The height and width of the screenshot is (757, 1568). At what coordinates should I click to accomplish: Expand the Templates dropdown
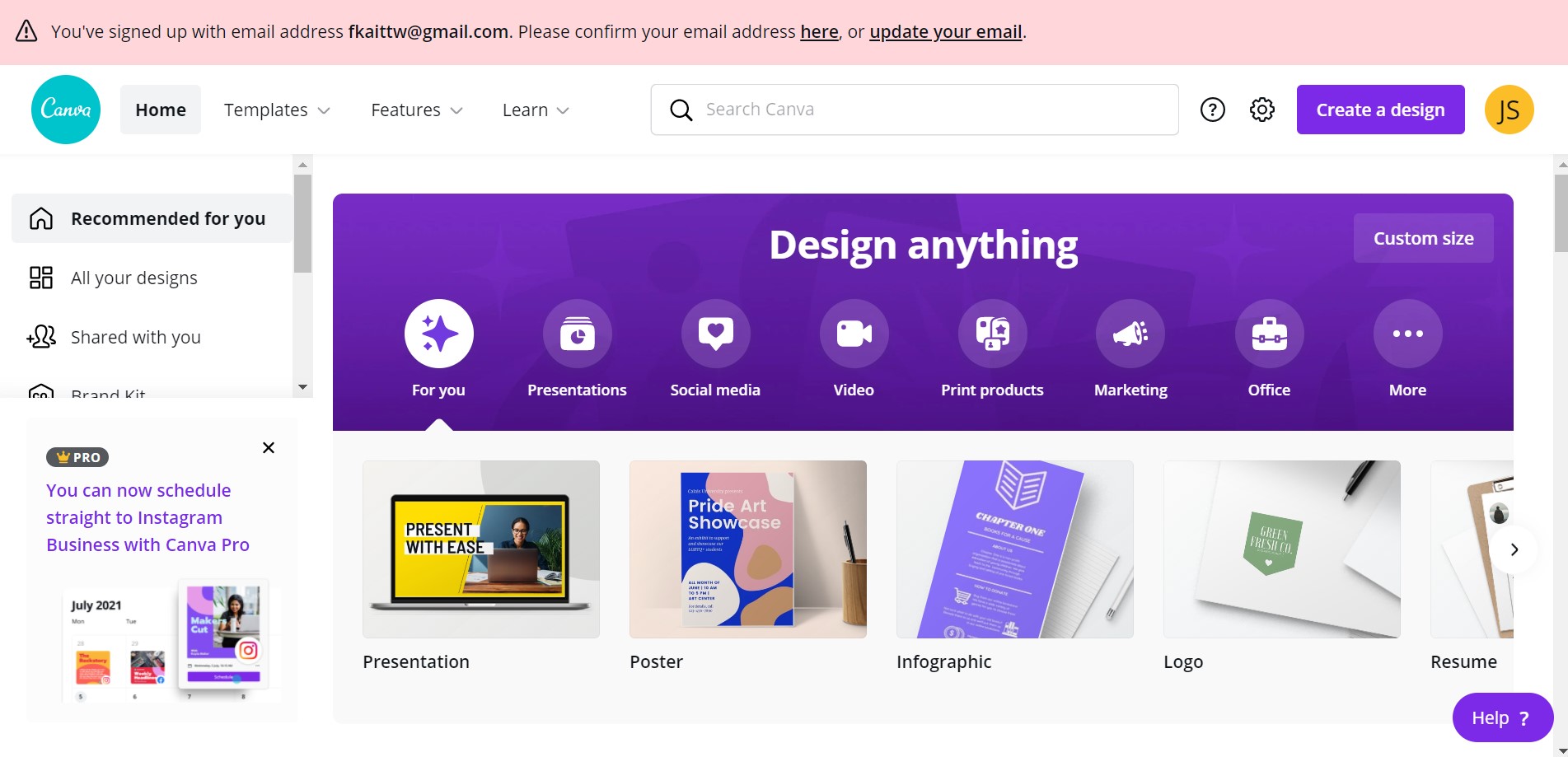277,110
